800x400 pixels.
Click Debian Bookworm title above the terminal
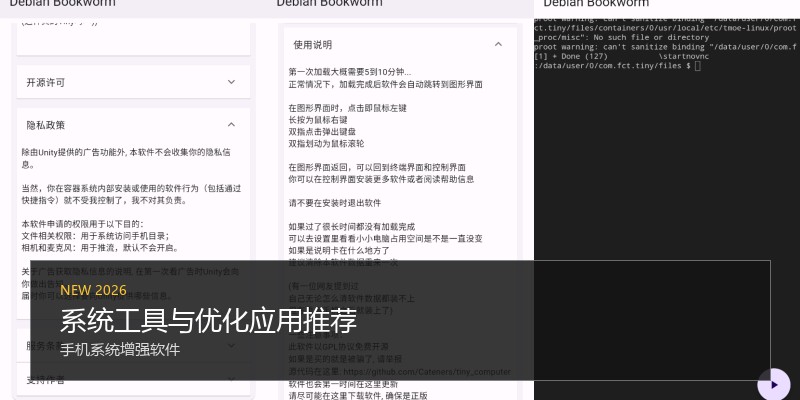point(596,4)
